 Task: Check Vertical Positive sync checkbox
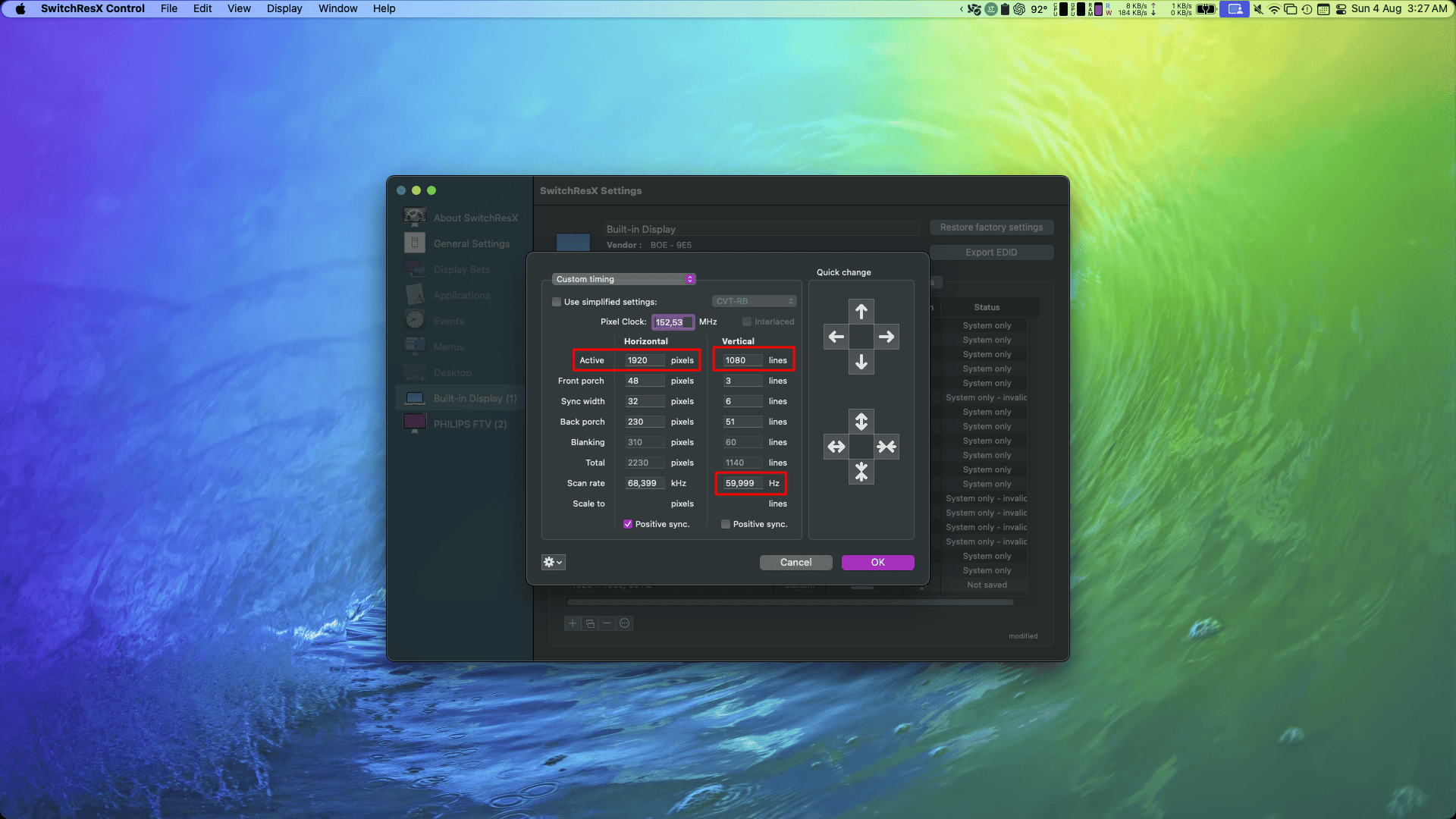[x=726, y=524]
